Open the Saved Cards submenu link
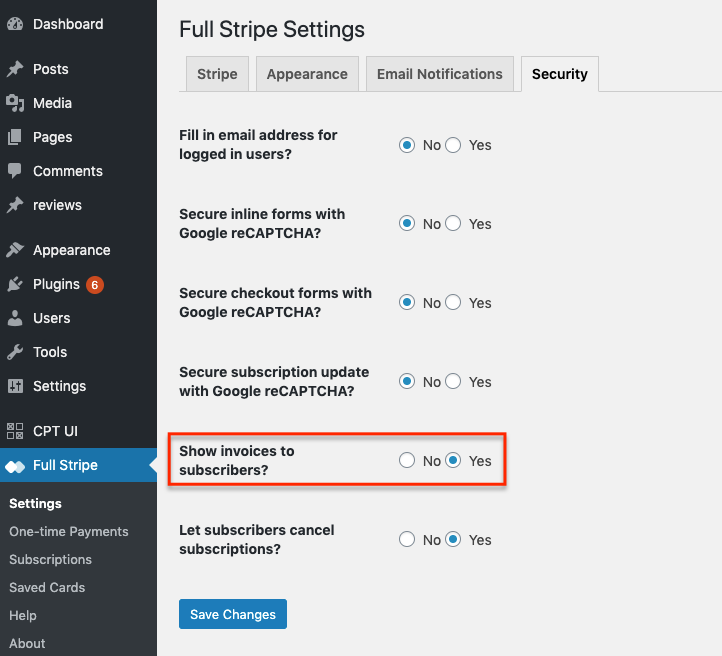The image size is (722, 656). (47, 587)
